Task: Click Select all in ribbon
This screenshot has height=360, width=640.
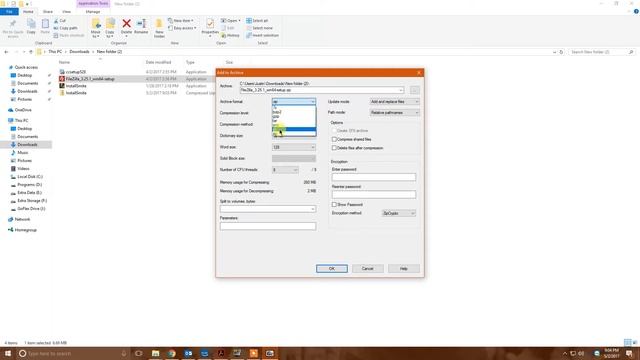Action: [257, 20]
